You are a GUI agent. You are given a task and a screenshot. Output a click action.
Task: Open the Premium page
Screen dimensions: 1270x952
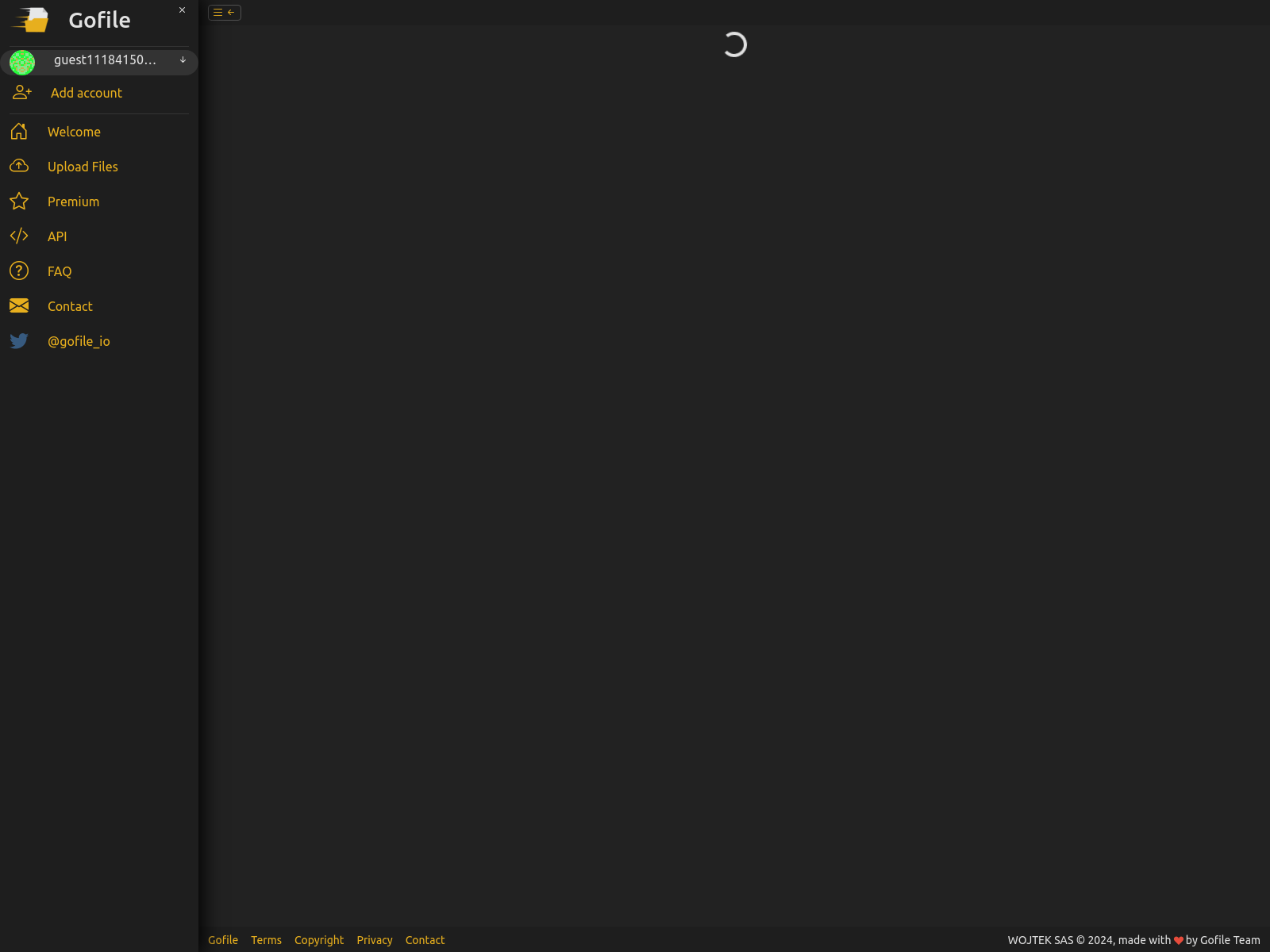click(x=73, y=202)
